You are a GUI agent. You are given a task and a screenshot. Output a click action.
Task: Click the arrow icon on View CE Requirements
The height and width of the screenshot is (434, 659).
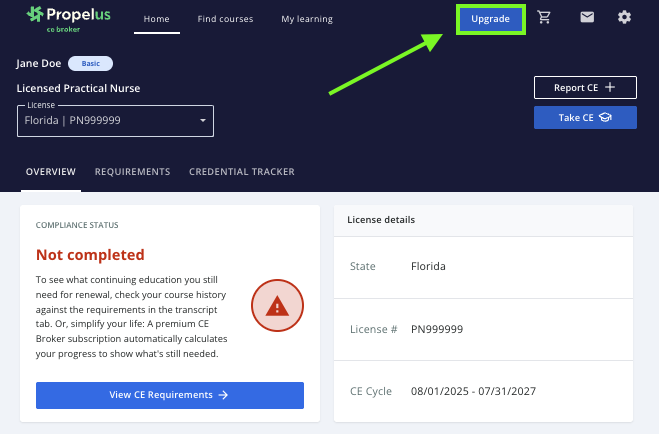[x=224, y=395]
